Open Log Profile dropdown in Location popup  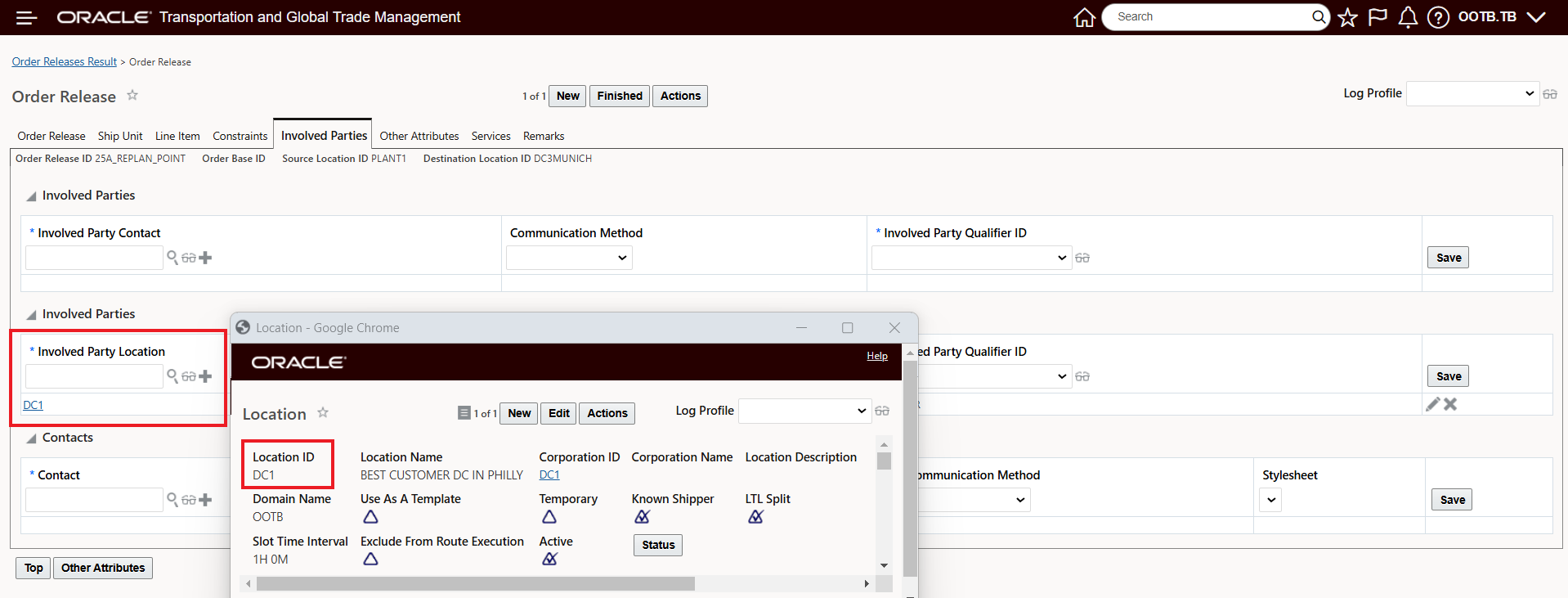(804, 411)
